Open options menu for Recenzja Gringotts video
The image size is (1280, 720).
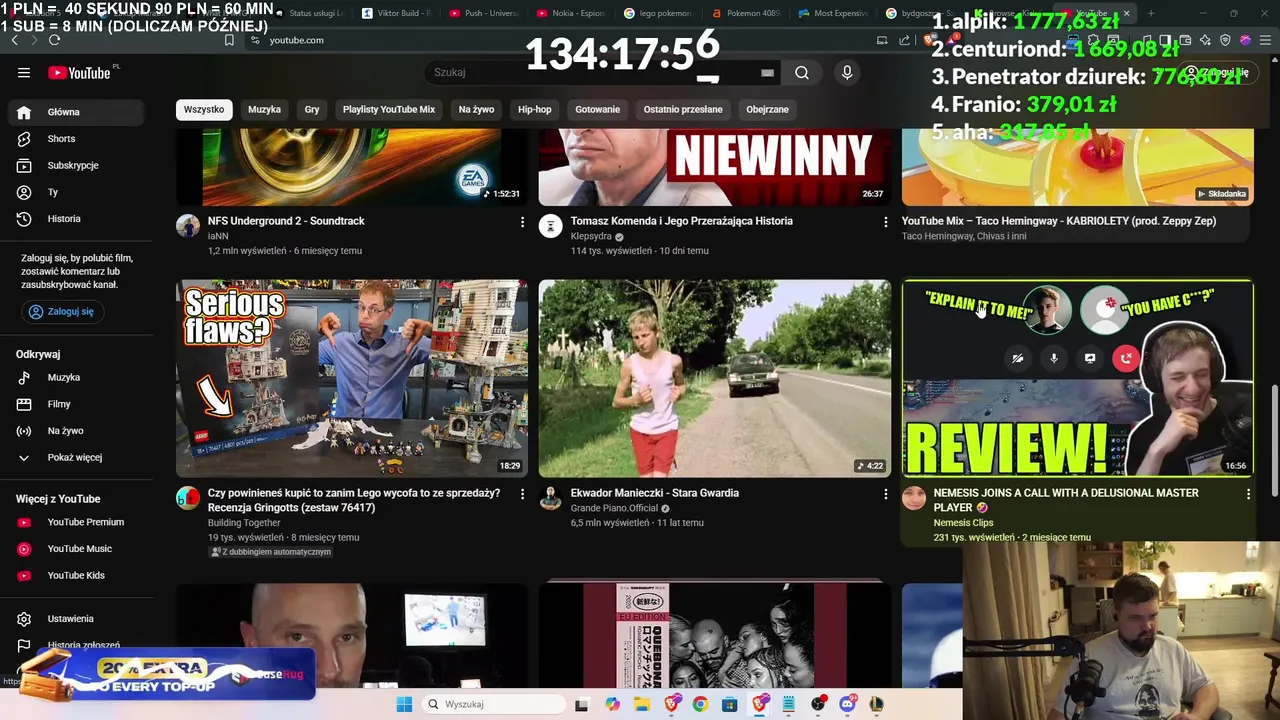coord(522,494)
